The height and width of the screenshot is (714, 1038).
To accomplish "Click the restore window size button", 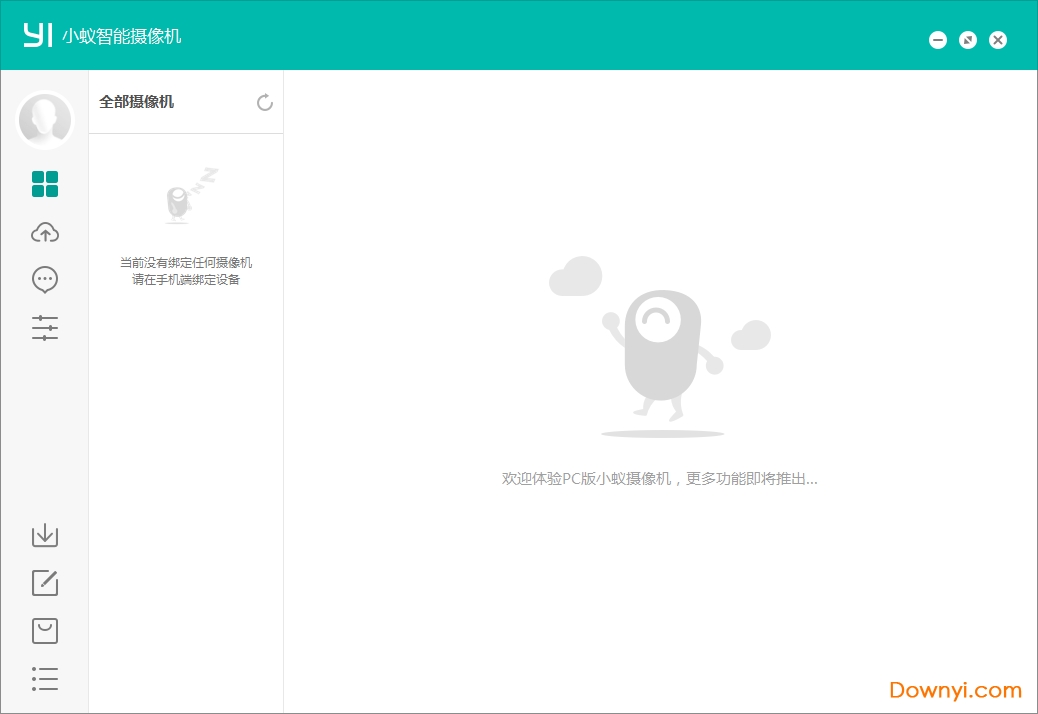I will (x=967, y=40).
